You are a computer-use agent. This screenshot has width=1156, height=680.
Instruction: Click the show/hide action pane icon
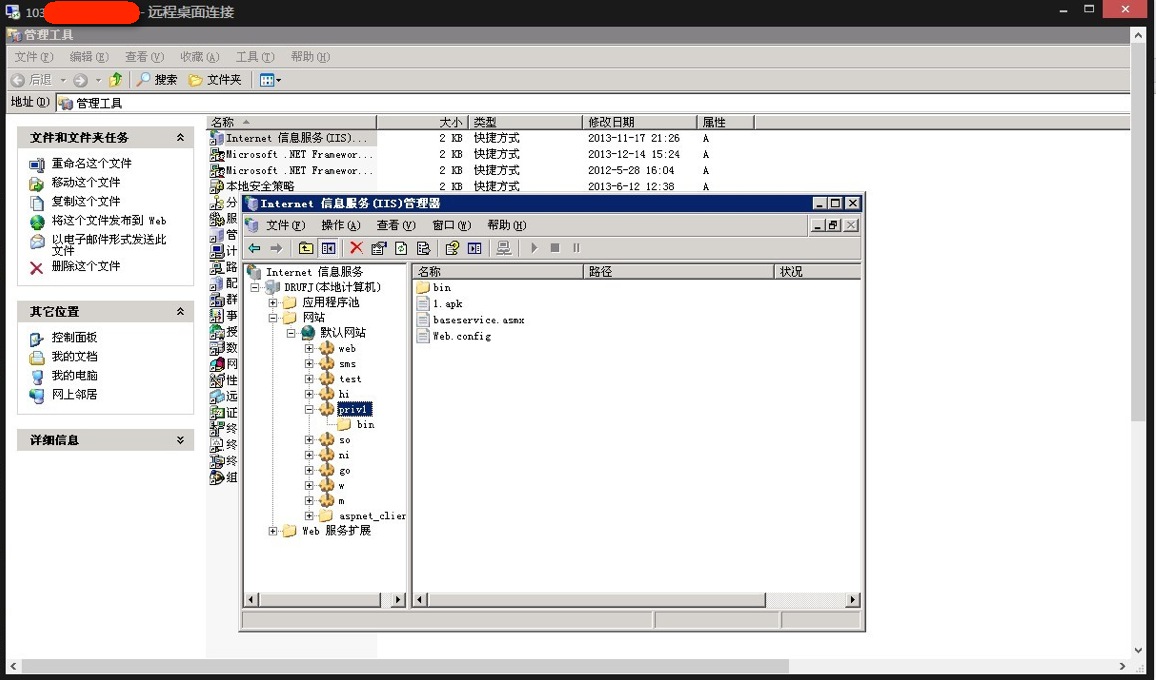pyautogui.click(x=474, y=249)
